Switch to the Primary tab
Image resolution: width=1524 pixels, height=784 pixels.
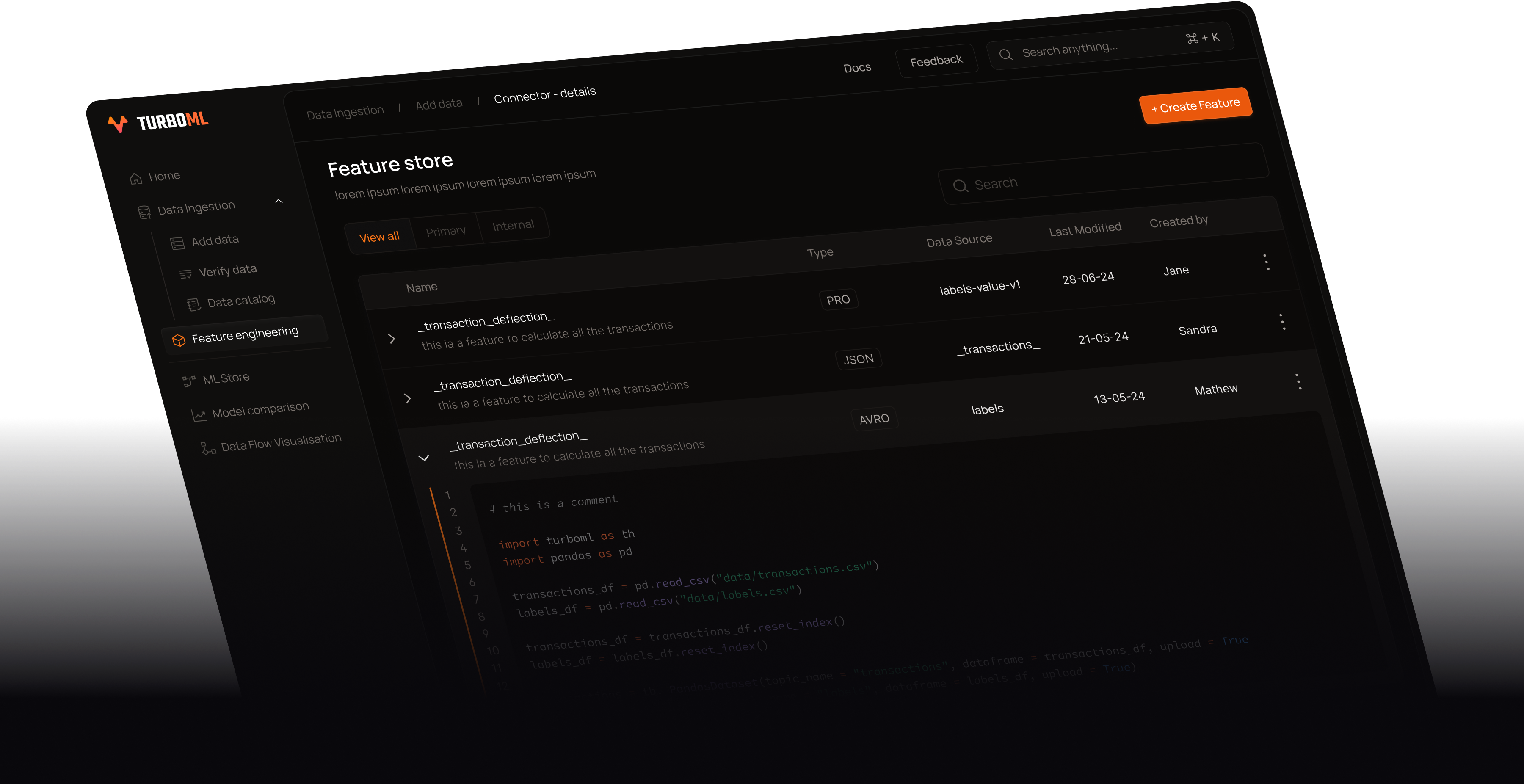[445, 232]
